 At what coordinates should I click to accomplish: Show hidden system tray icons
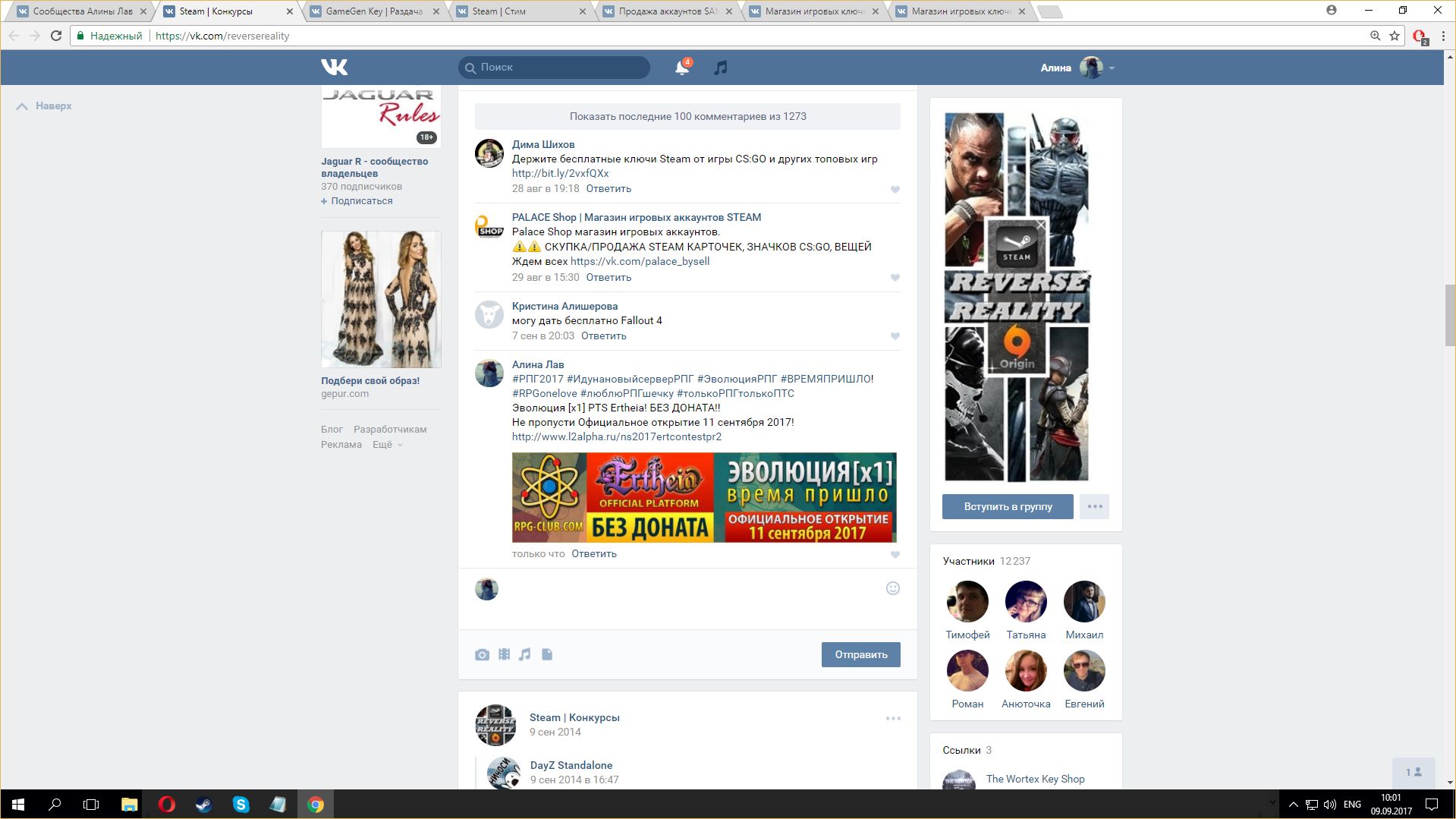[1293, 805]
